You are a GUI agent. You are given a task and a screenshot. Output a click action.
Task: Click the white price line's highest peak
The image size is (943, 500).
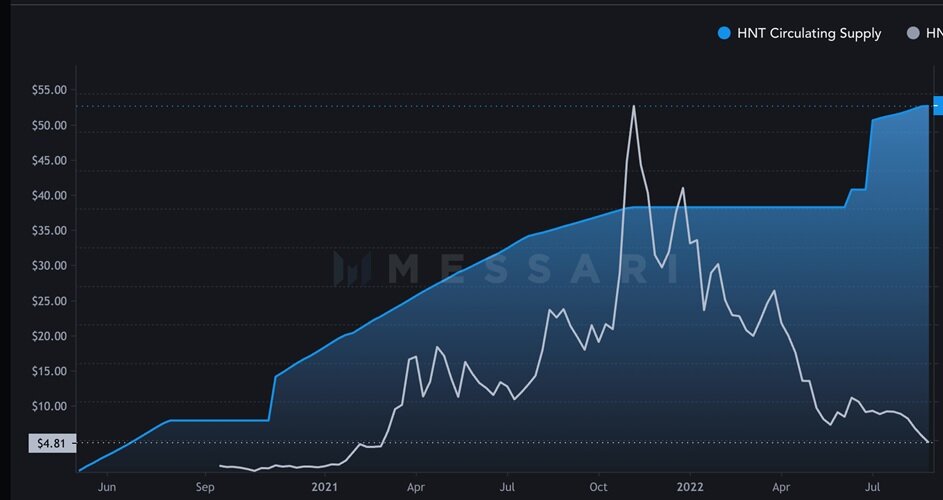[634, 106]
